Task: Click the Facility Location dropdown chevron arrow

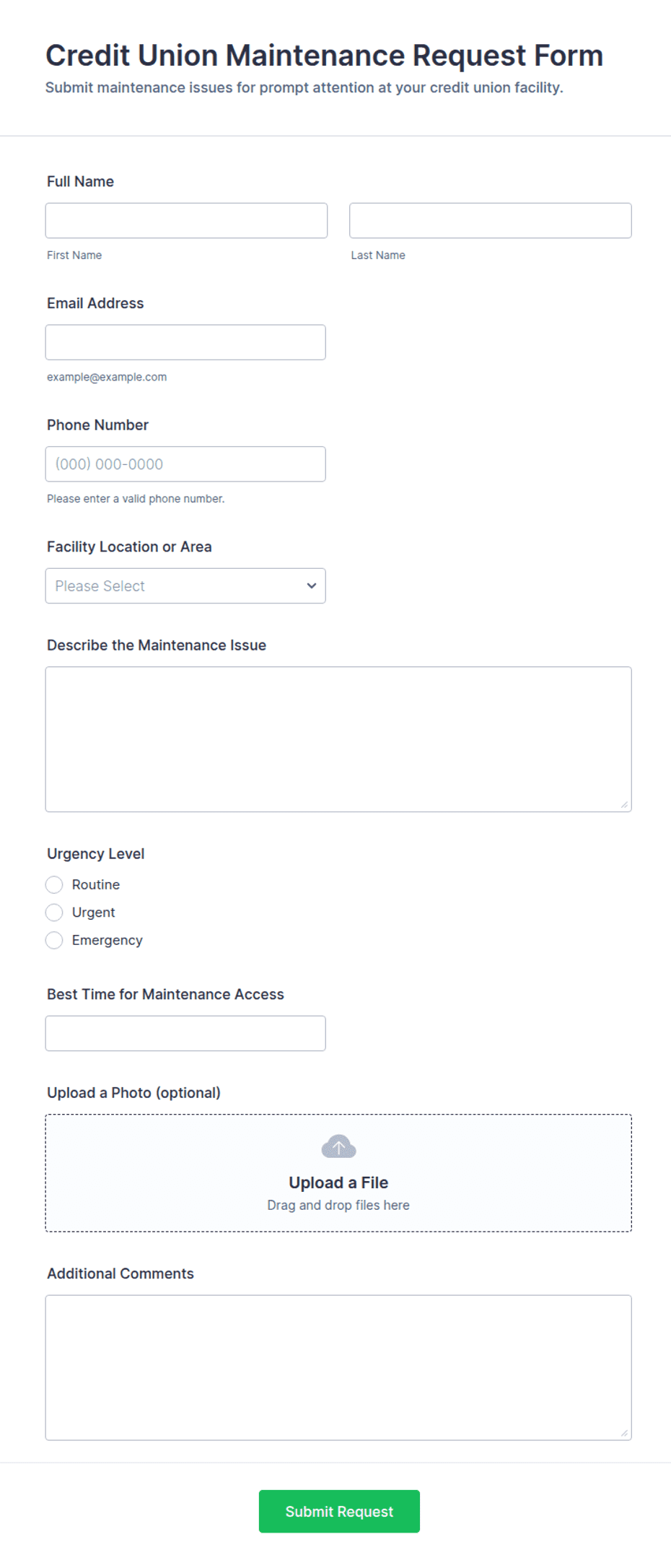Action: 312,585
